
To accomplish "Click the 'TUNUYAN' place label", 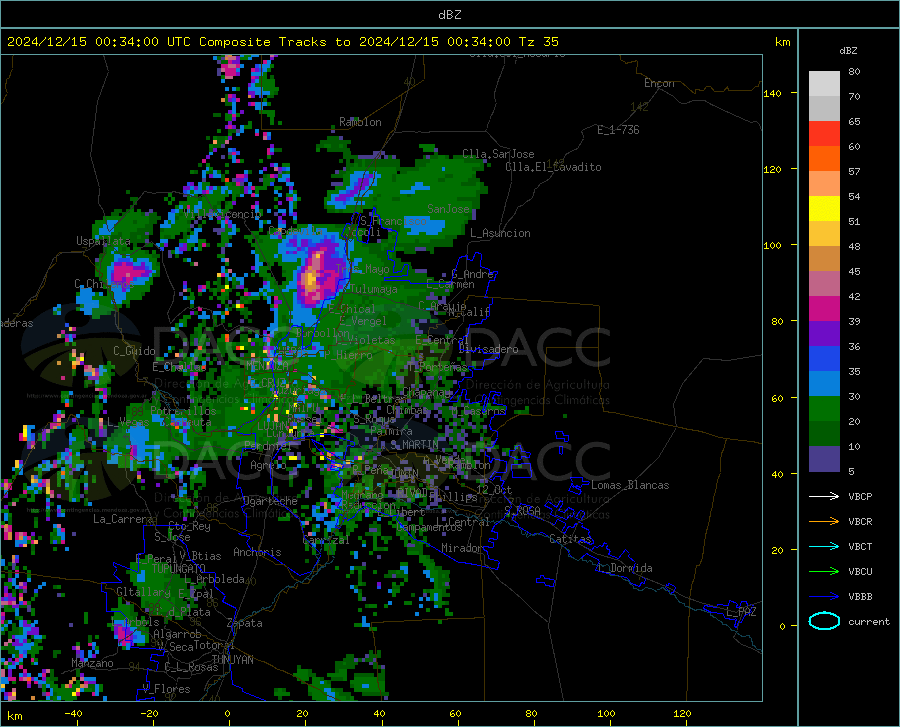I will click(x=232, y=660).
